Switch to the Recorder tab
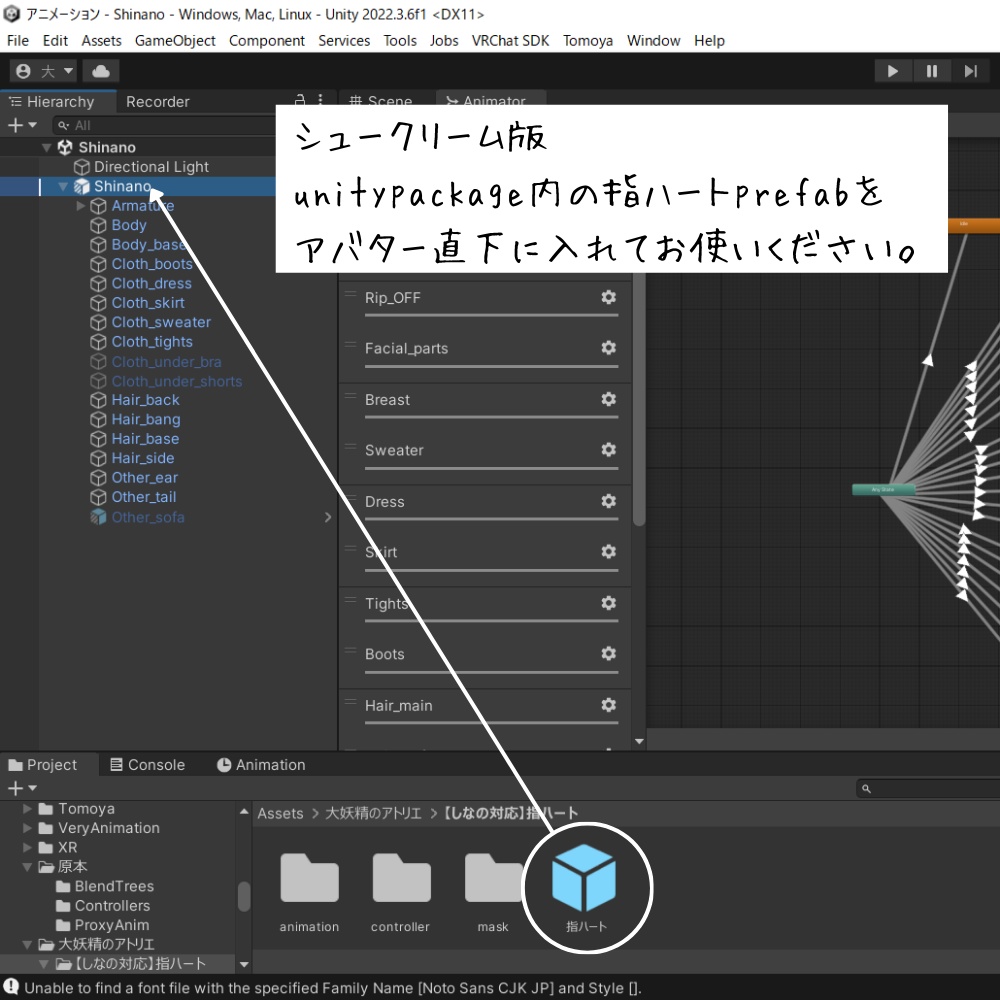This screenshot has height=1000, width=1000. [158, 102]
